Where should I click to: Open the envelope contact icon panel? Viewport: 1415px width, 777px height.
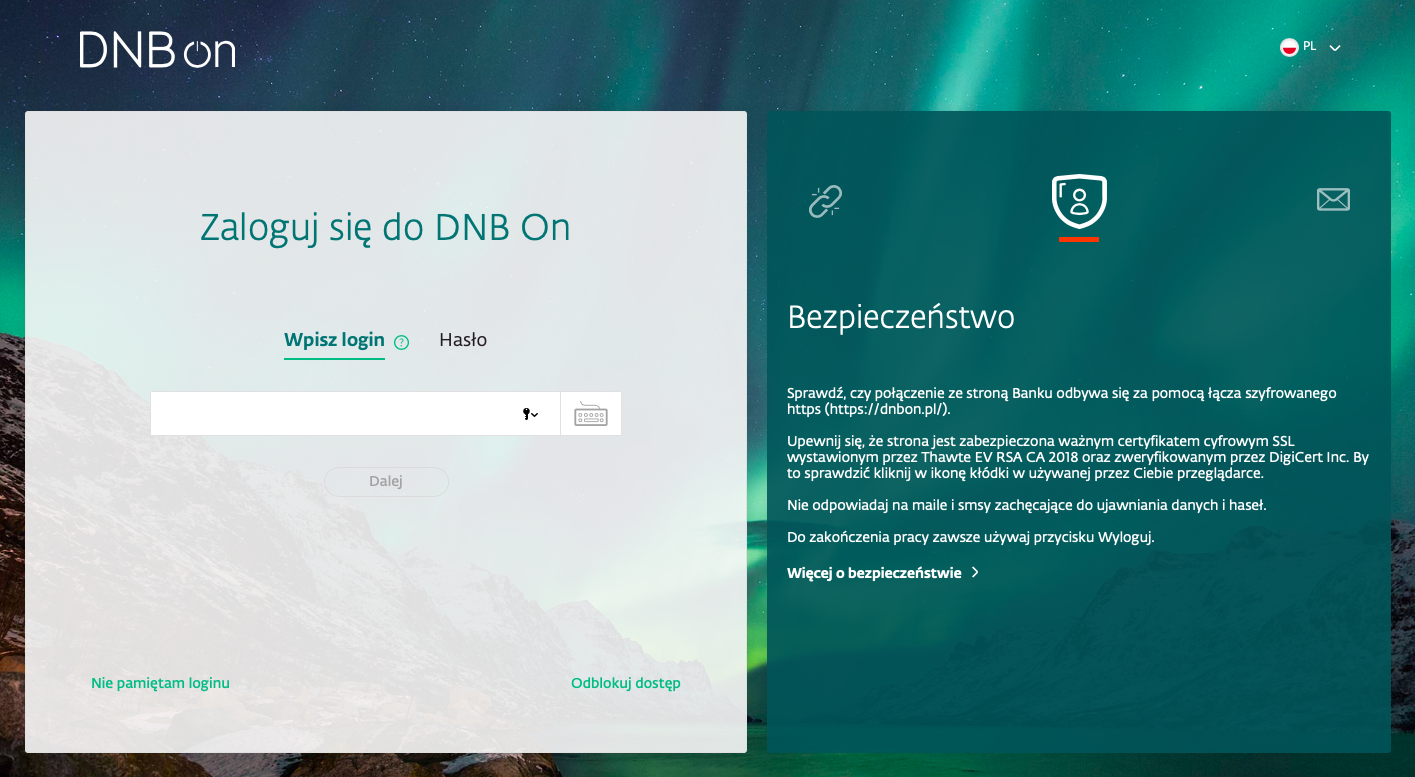pos(1333,200)
